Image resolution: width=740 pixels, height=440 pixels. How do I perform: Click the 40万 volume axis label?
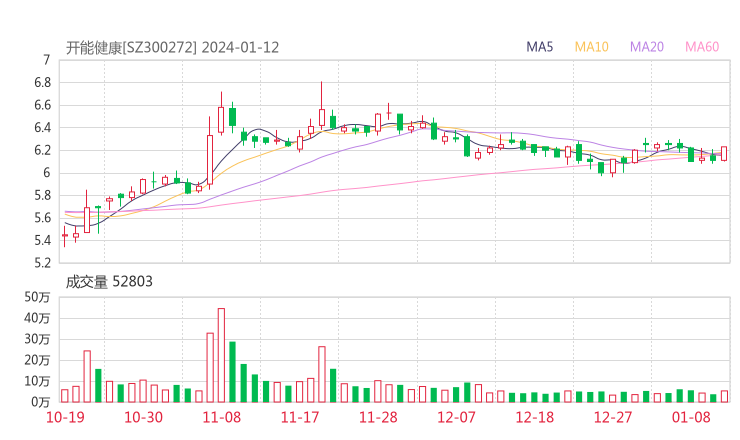(x=37, y=318)
